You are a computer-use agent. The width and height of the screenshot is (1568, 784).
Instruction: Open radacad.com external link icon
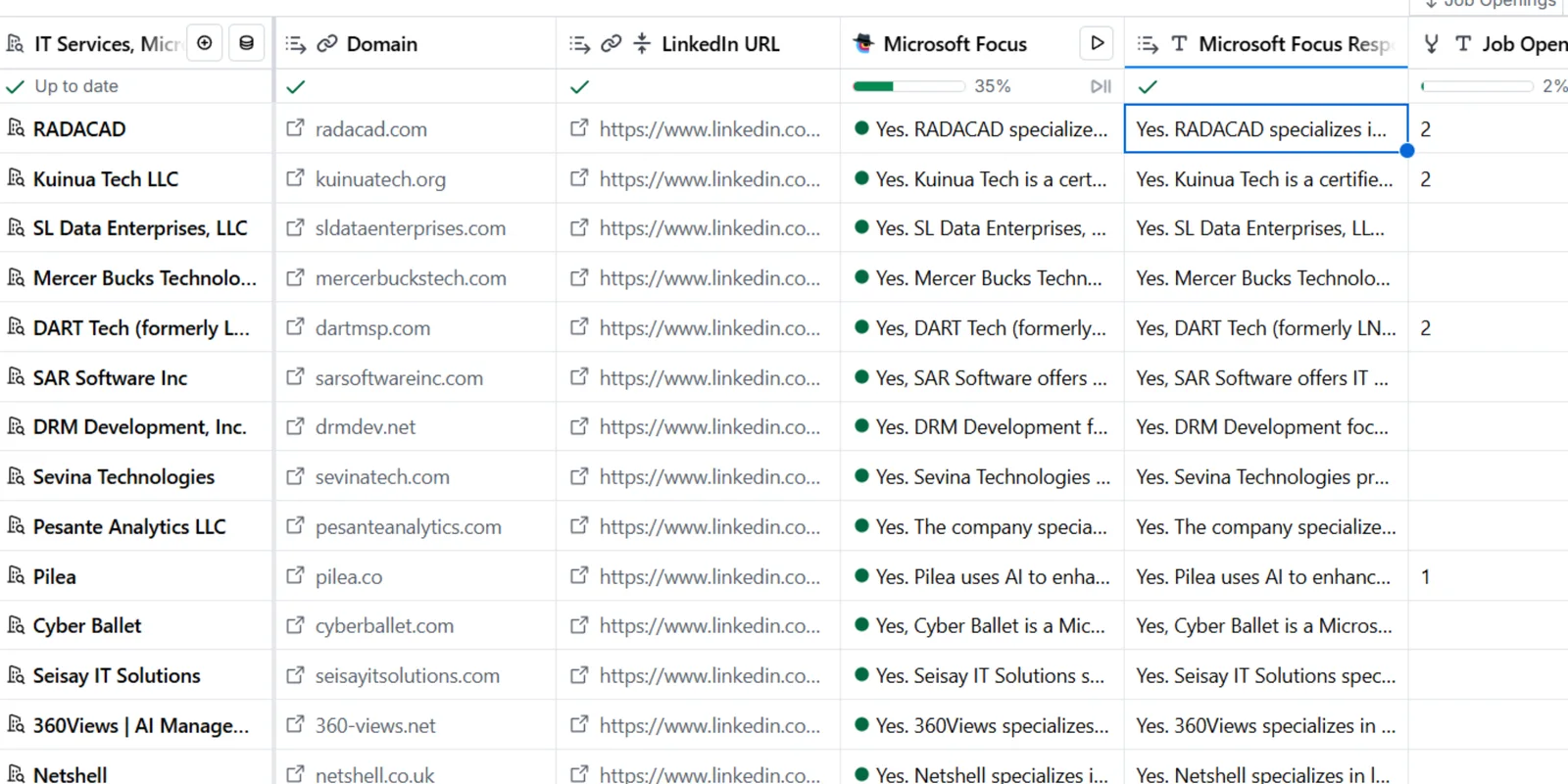coord(295,128)
